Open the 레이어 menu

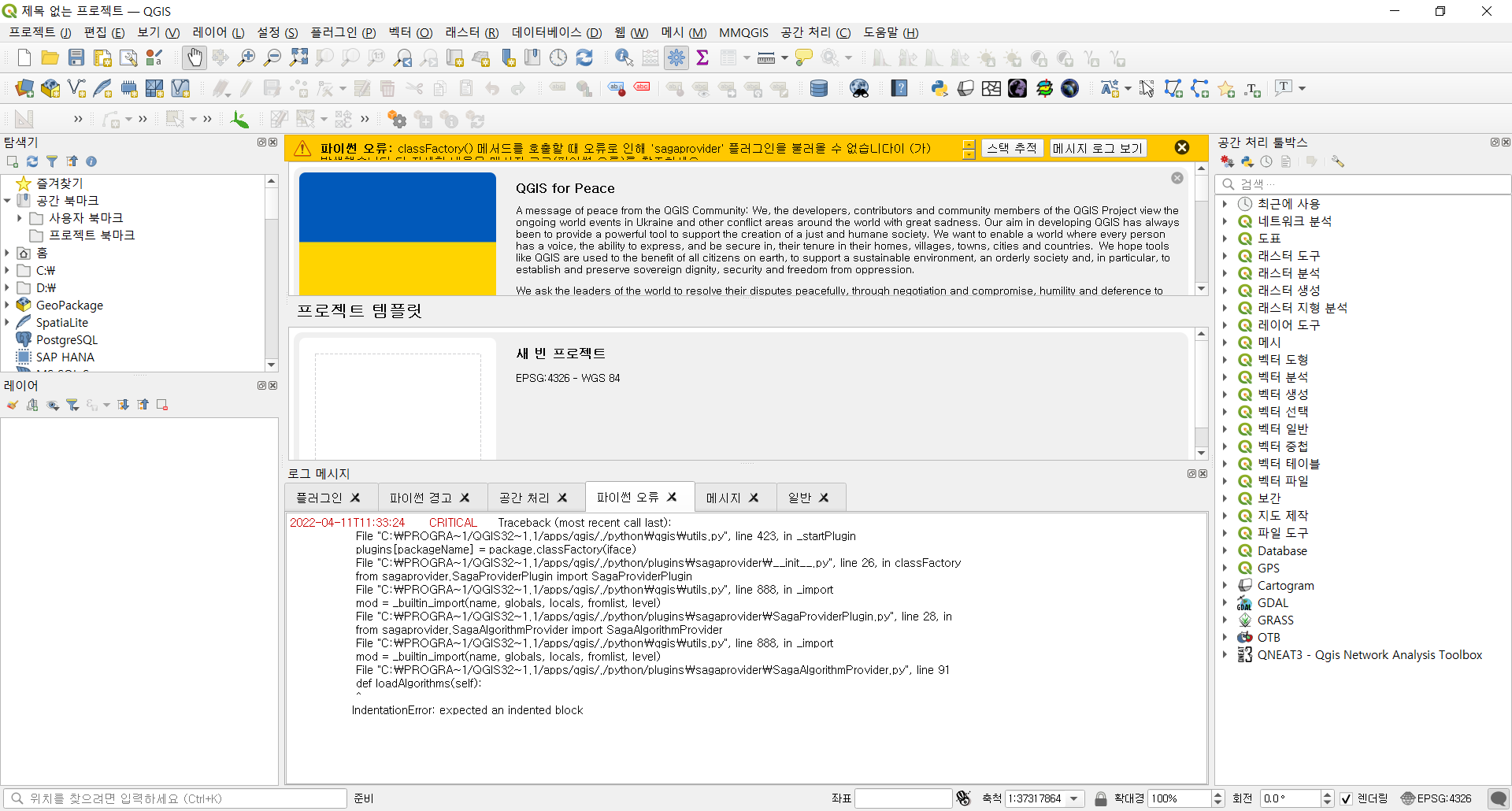pyautogui.click(x=218, y=32)
